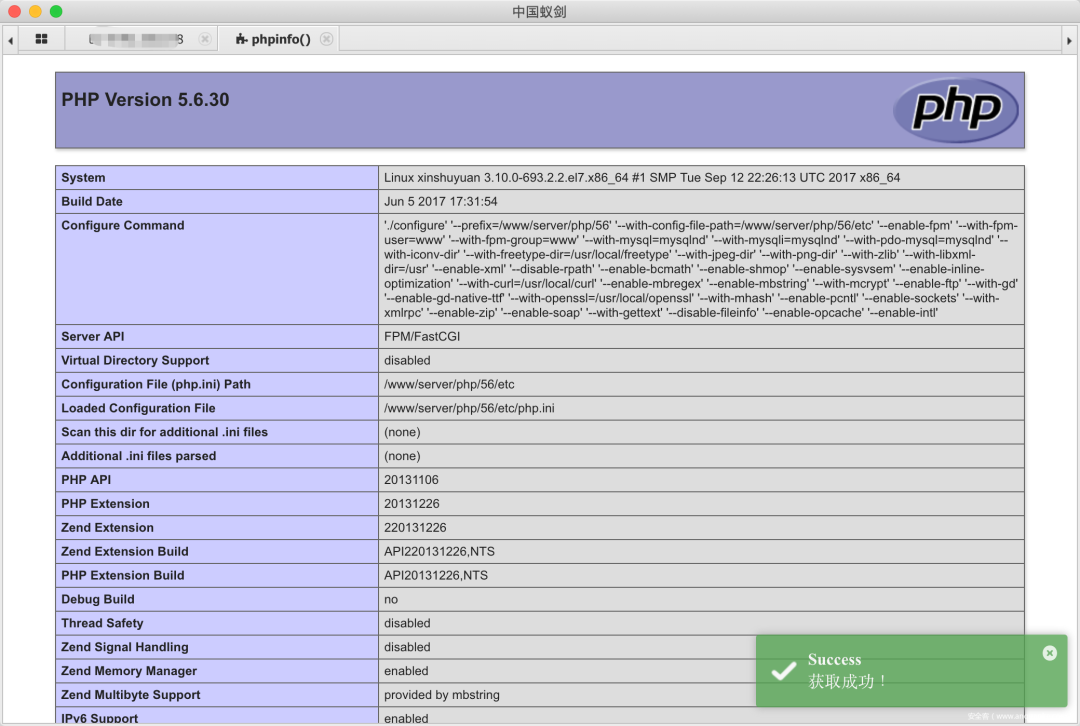Open the home grid view tab
This screenshot has width=1080, height=726.
(x=41, y=39)
